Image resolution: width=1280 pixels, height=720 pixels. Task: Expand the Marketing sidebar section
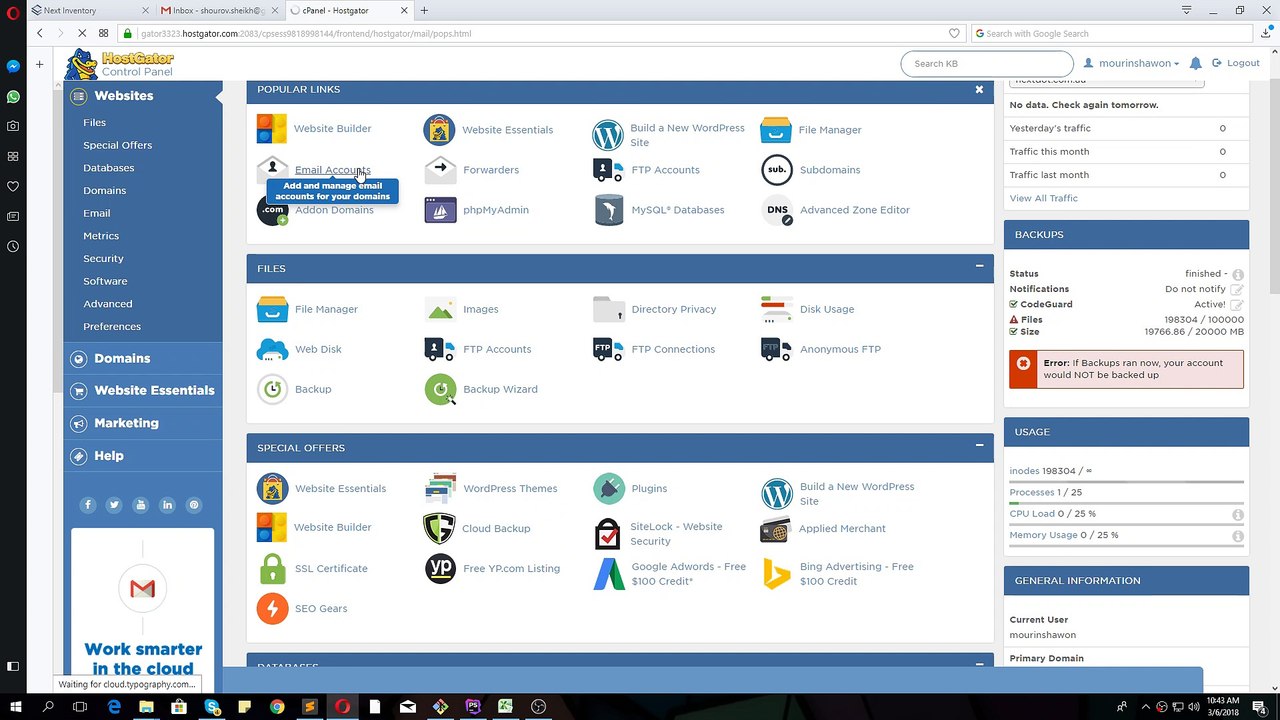(x=143, y=423)
